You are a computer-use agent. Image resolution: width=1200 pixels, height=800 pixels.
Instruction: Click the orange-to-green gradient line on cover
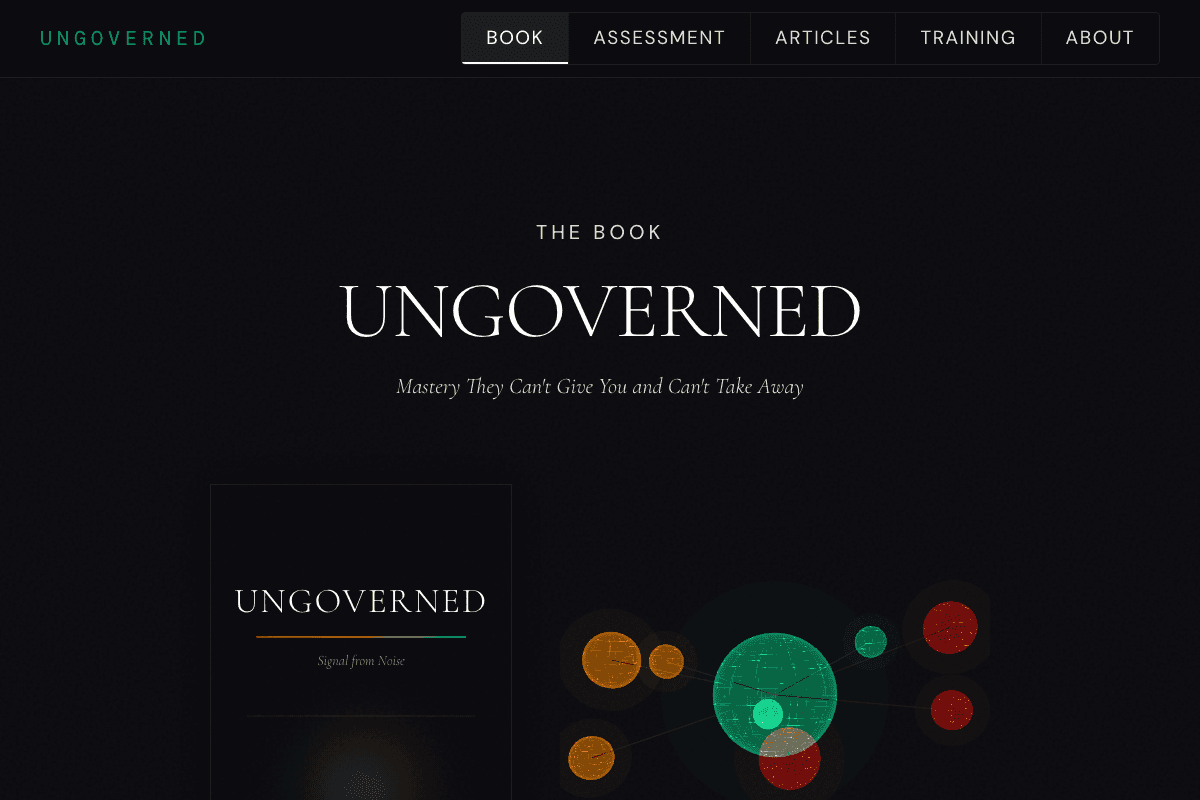pos(361,637)
